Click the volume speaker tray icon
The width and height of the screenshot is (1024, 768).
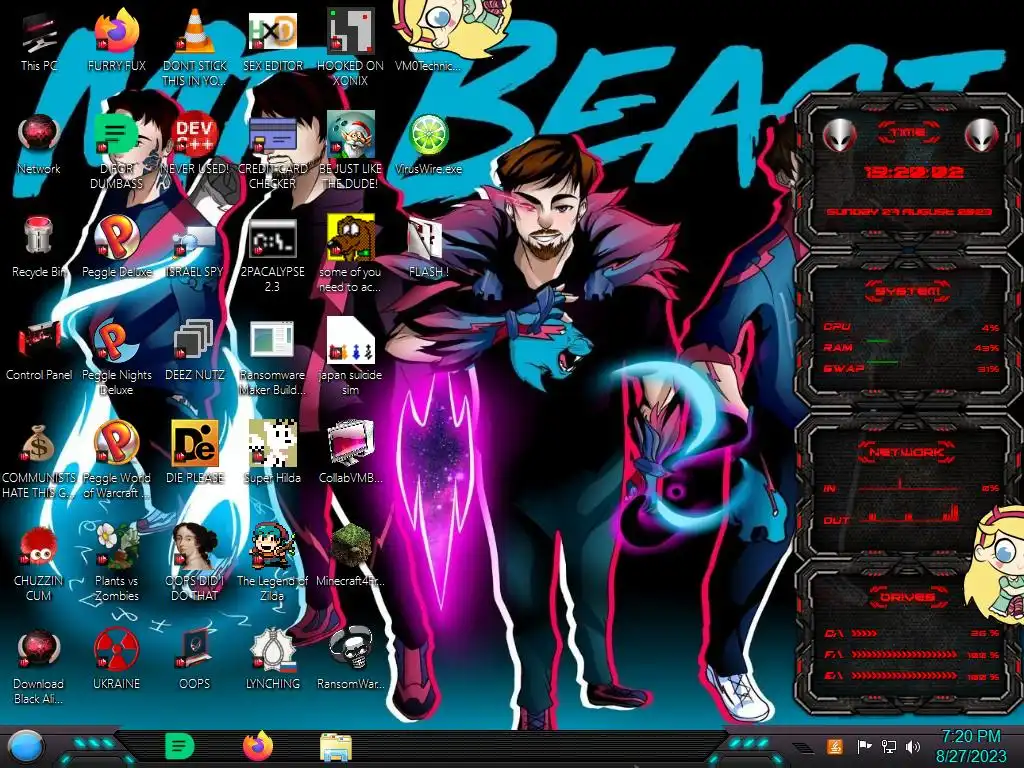coord(912,746)
